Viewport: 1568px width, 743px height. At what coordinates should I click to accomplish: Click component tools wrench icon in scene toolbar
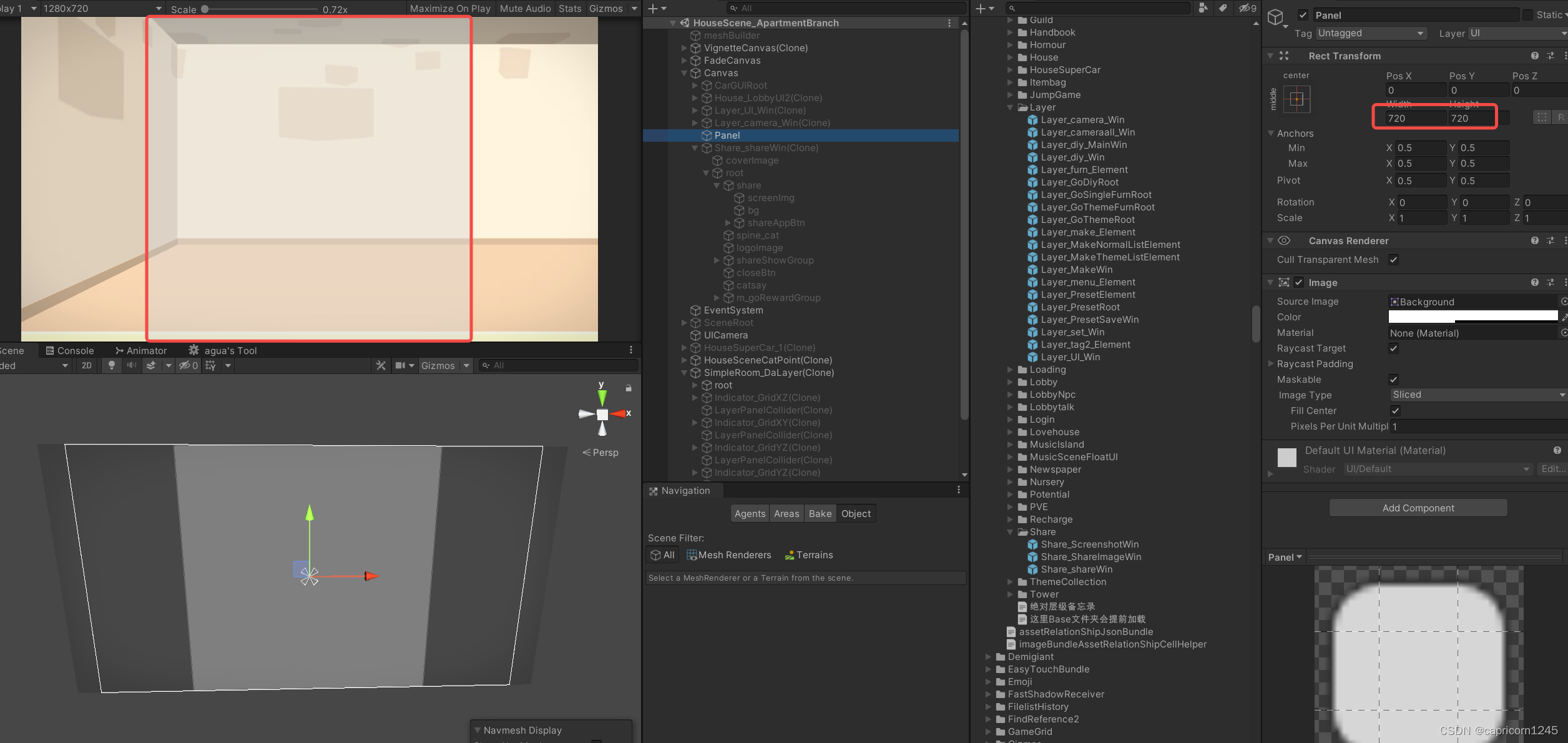tap(381, 365)
